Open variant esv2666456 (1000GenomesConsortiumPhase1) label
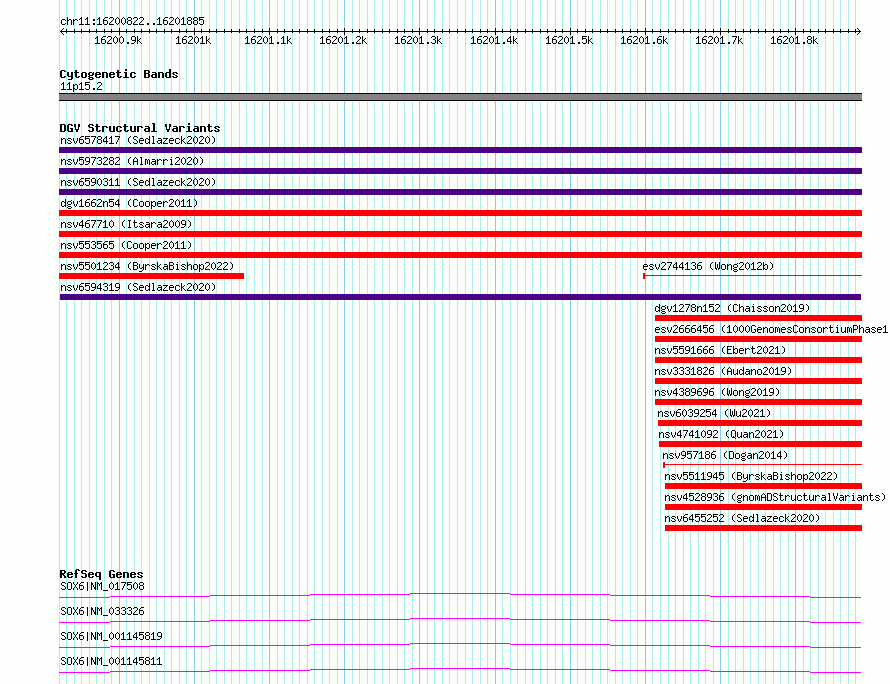890x684 pixels. point(771,329)
